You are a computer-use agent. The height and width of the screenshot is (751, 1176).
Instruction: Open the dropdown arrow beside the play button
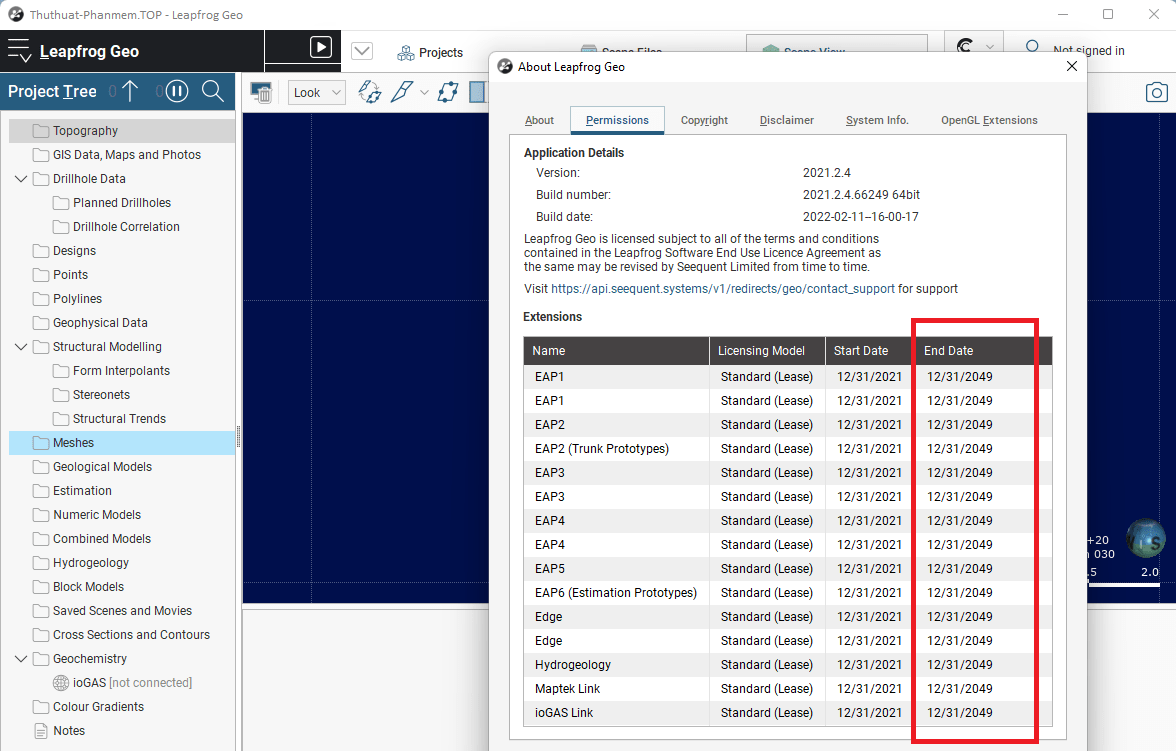pos(362,51)
